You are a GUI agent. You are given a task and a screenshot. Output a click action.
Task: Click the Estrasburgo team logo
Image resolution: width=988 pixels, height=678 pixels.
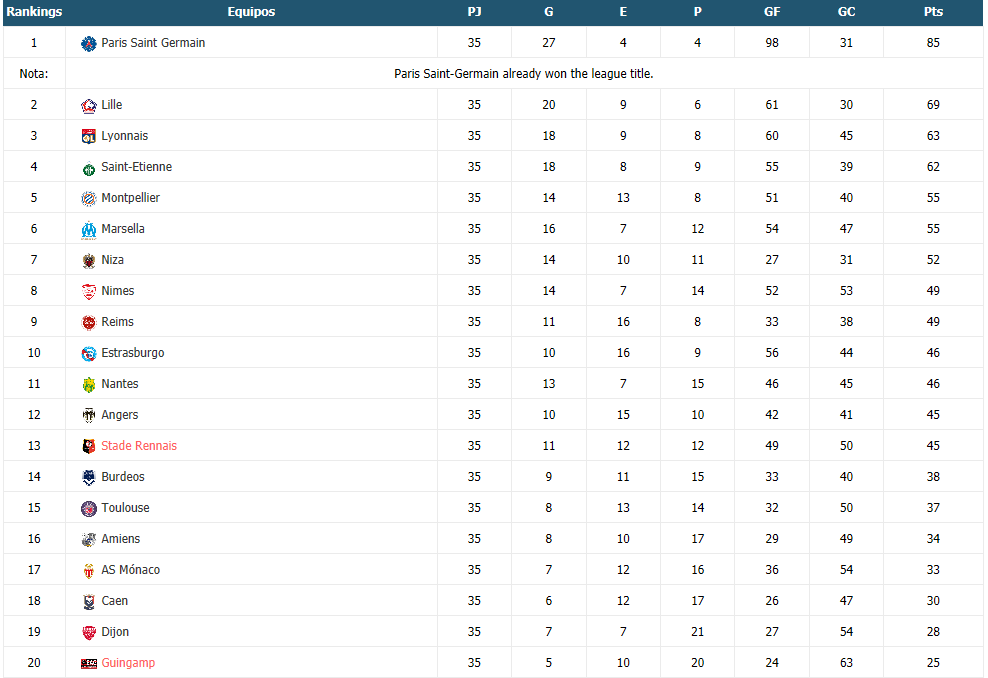89,353
